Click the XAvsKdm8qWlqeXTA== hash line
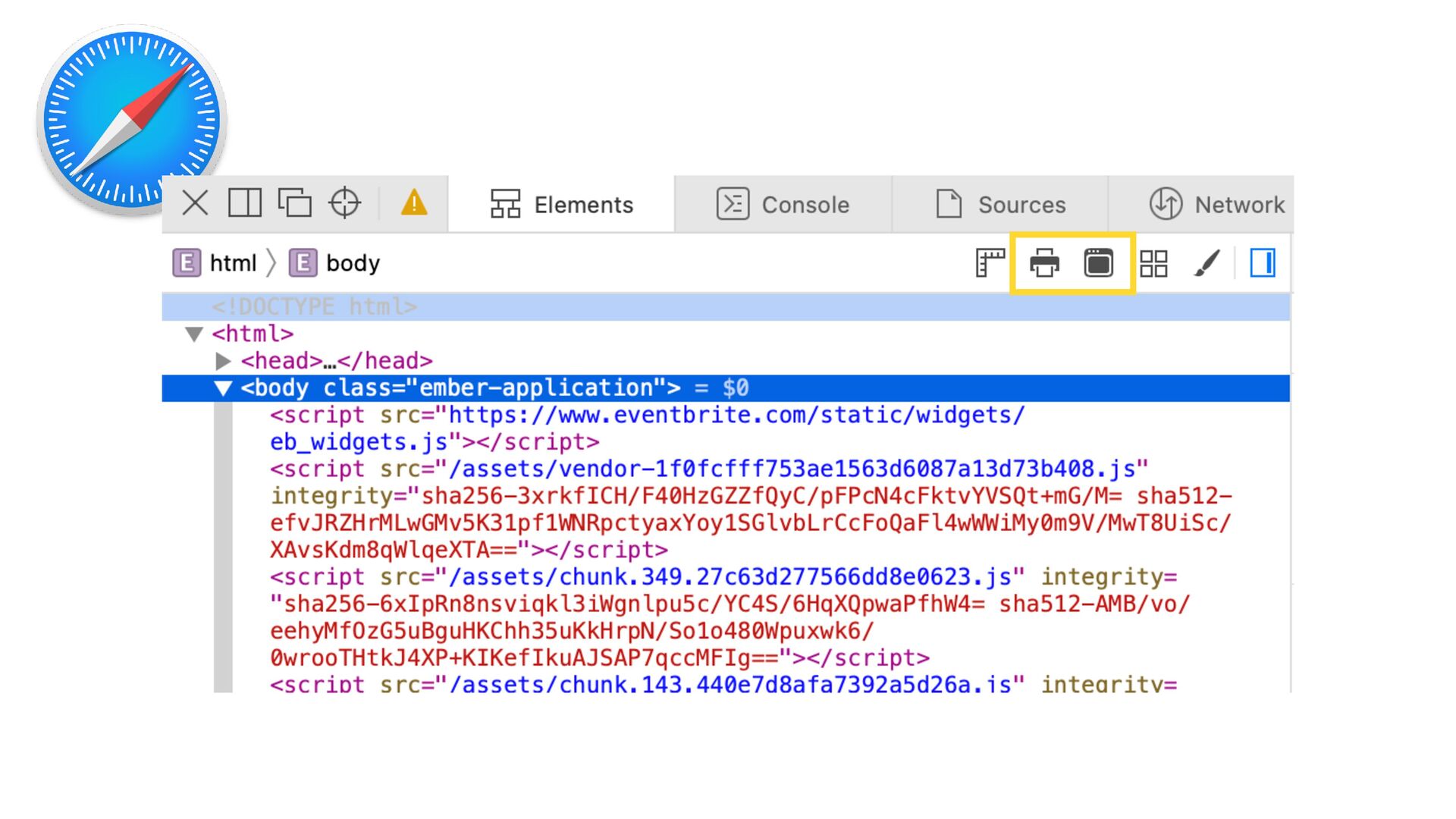 point(469,550)
